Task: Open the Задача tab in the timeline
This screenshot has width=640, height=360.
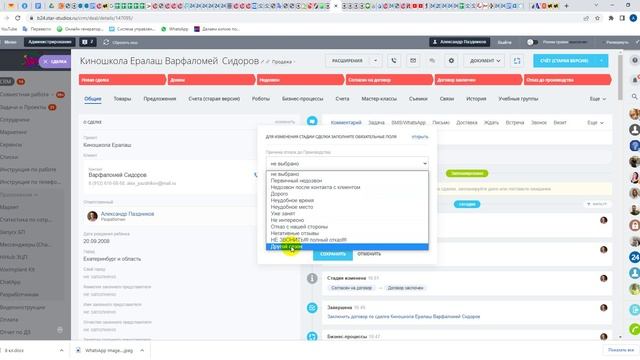Action: pos(376,122)
